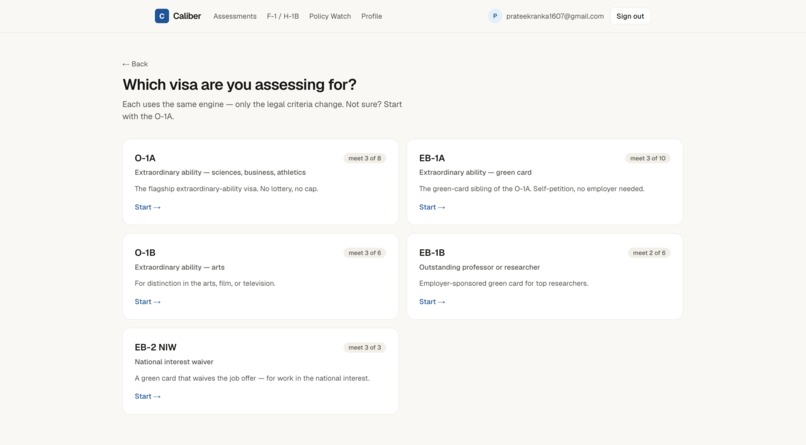Click 'Outstanding professor or researcher' subtitle
The width and height of the screenshot is (806, 445).
click(479, 267)
